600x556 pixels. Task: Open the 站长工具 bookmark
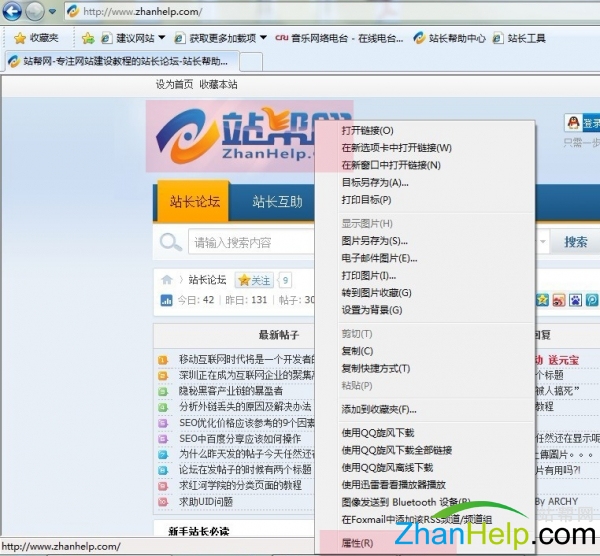(519, 38)
